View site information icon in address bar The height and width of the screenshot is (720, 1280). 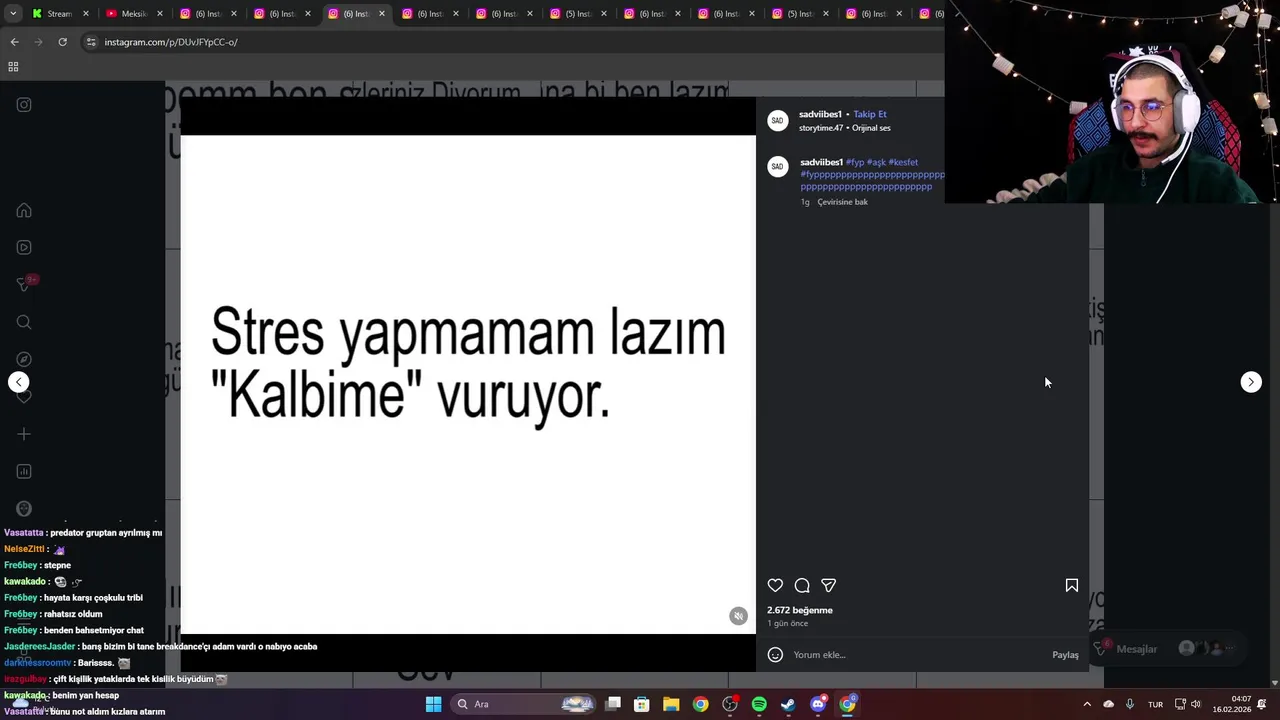91,42
